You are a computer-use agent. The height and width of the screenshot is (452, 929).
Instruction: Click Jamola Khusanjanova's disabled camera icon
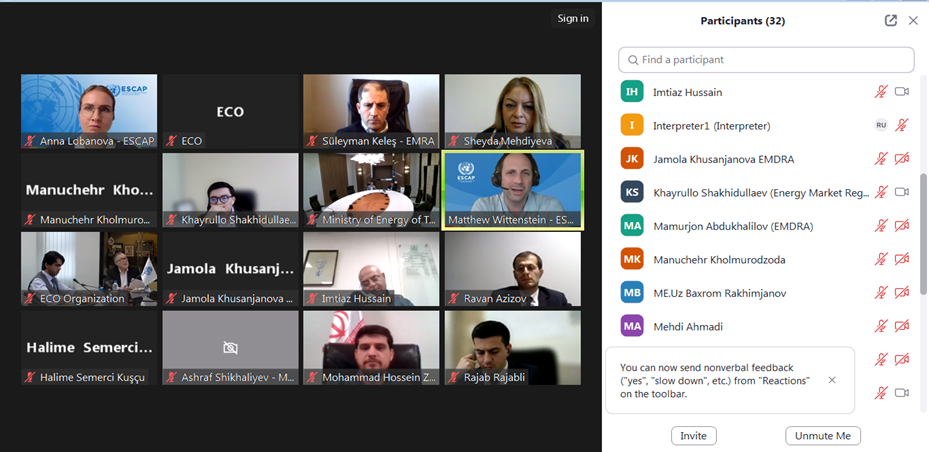(x=902, y=159)
